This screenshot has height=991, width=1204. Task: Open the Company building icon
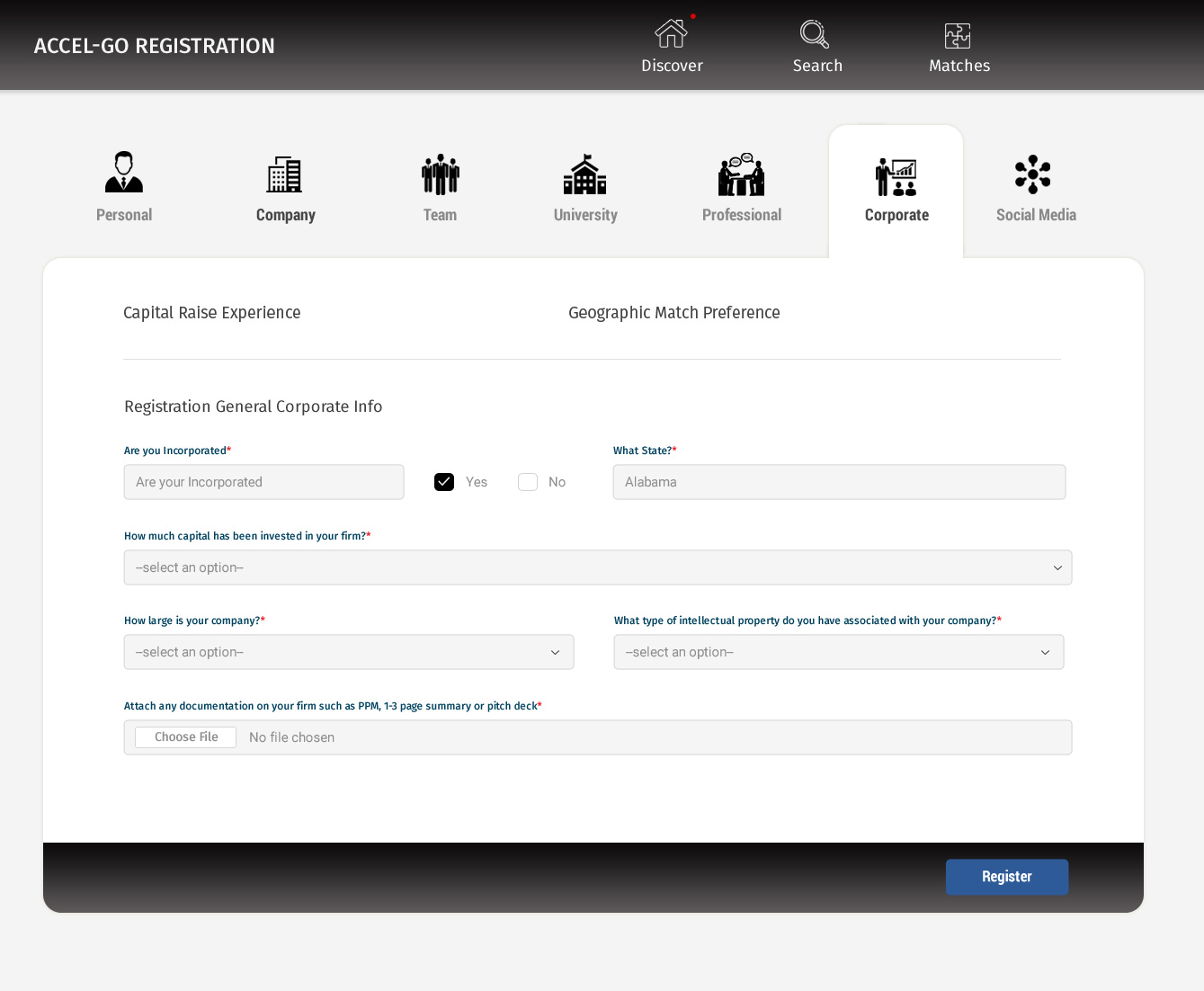(284, 174)
